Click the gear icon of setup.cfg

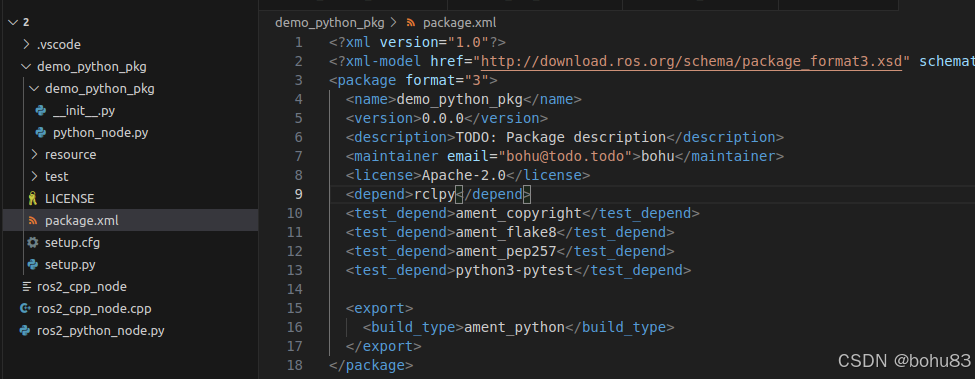[33, 242]
